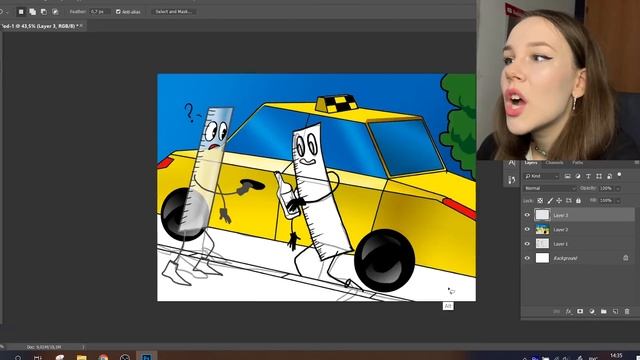Select the Background layer thumbnail
Viewport: 640px width, 360px height.
pos(542,258)
